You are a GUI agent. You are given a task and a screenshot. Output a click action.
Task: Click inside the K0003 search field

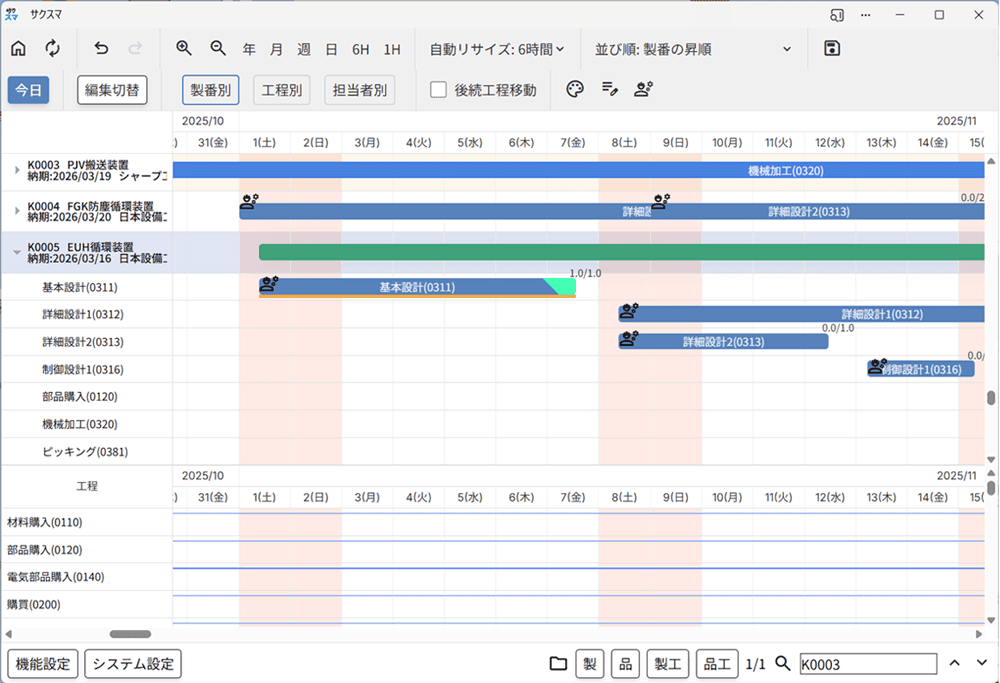point(868,663)
